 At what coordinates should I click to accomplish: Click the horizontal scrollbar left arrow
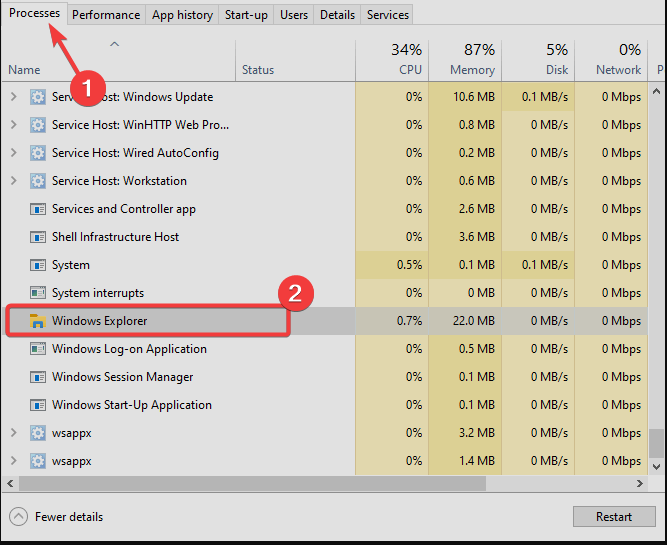click(10, 484)
